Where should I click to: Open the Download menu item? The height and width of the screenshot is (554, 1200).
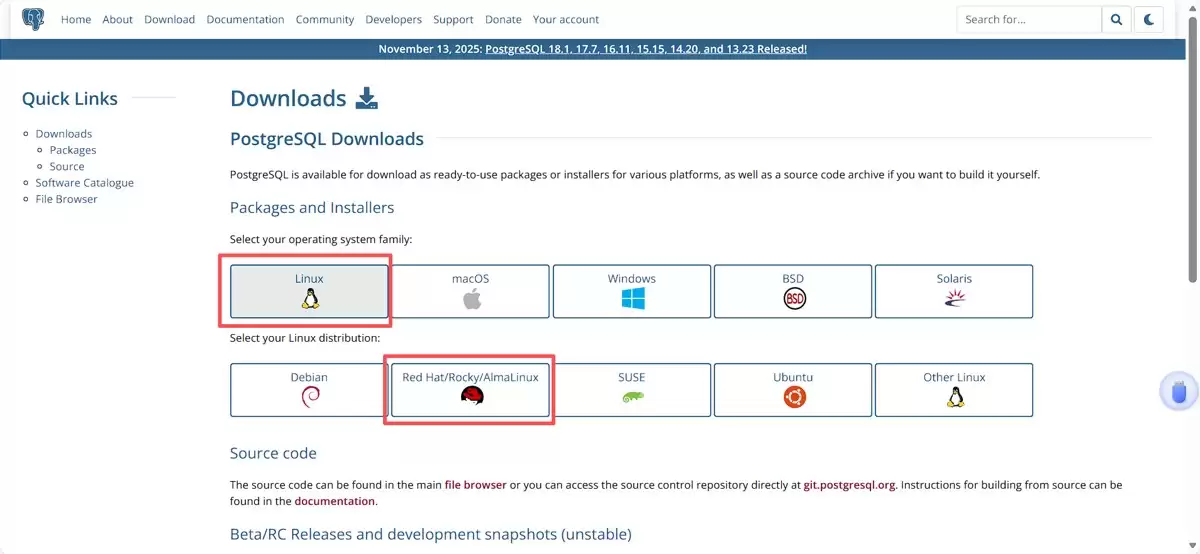tap(170, 19)
